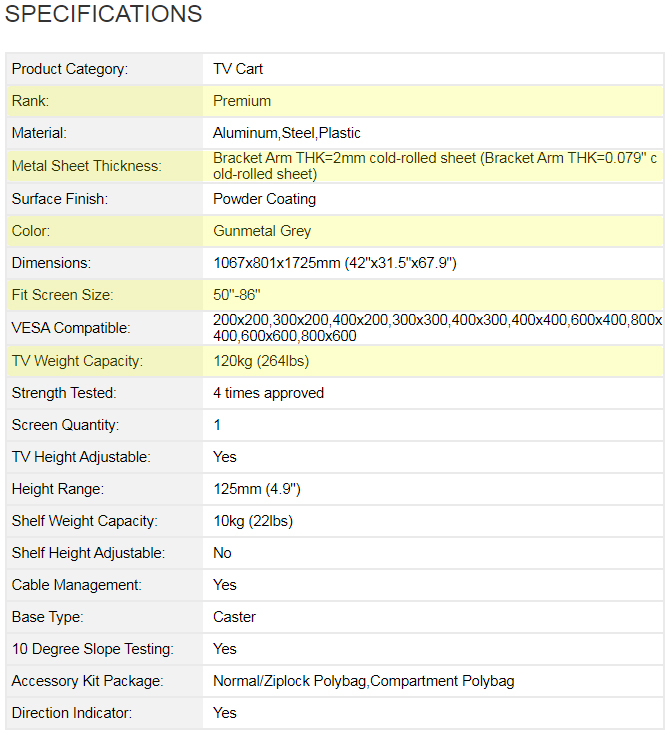Select the Caster base type value
The image size is (669, 735).
234,617
